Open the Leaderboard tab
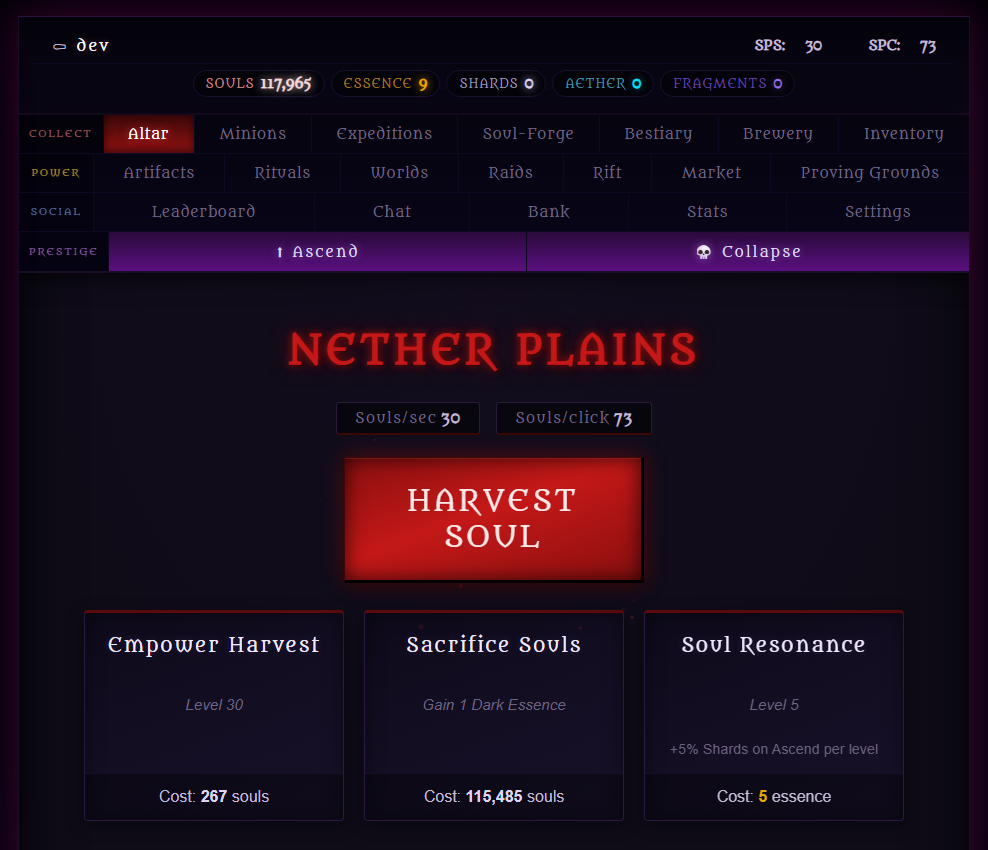The image size is (988, 850). (204, 211)
